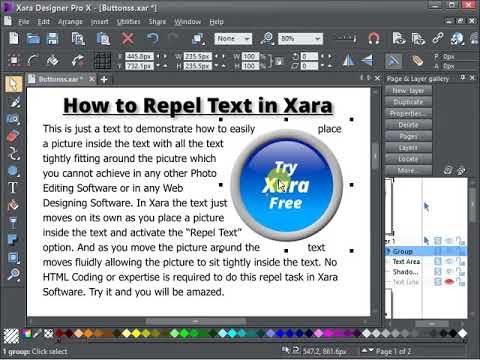Pick the magenta color swatch
The image size is (480, 360).
(x=328, y=333)
